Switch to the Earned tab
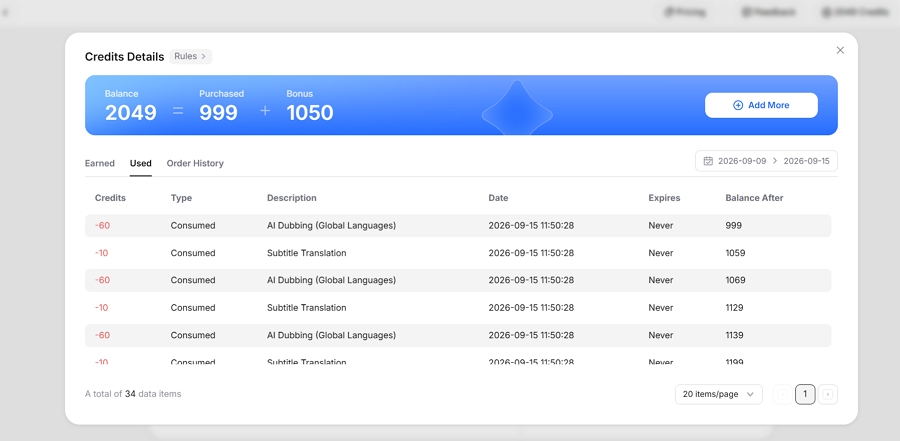 (100, 163)
